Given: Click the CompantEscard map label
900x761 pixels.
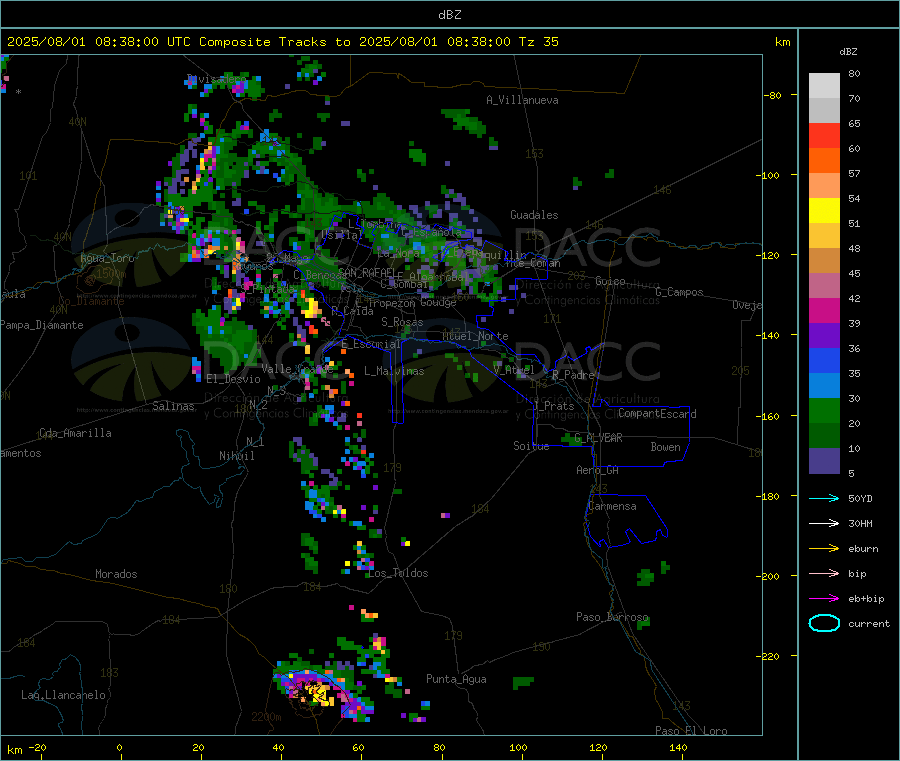Looking at the screenshot, I should click(x=657, y=413).
